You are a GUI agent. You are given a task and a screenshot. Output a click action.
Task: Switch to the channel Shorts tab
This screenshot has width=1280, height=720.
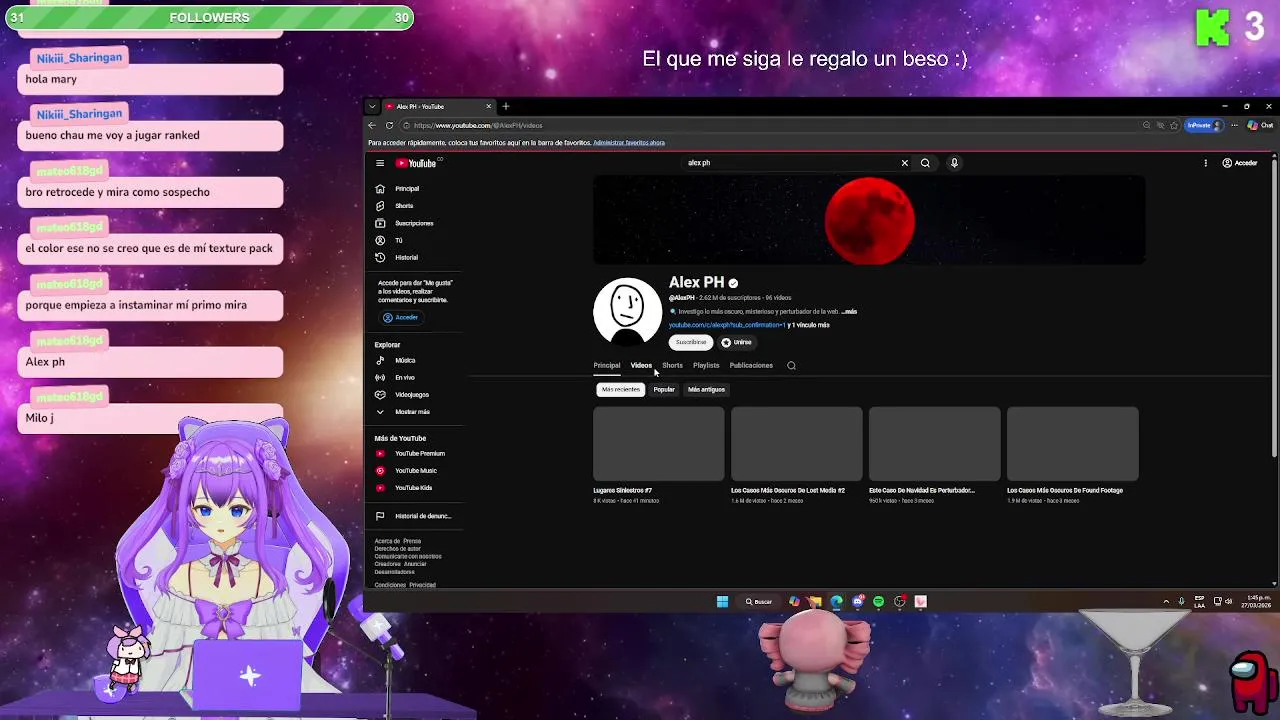click(x=672, y=366)
